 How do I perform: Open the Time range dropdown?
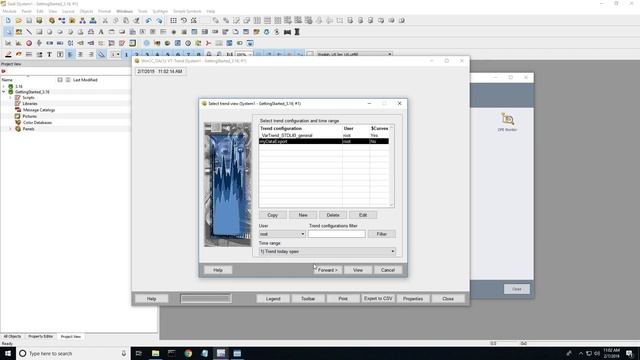pyautogui.click(x=327, y=251)
